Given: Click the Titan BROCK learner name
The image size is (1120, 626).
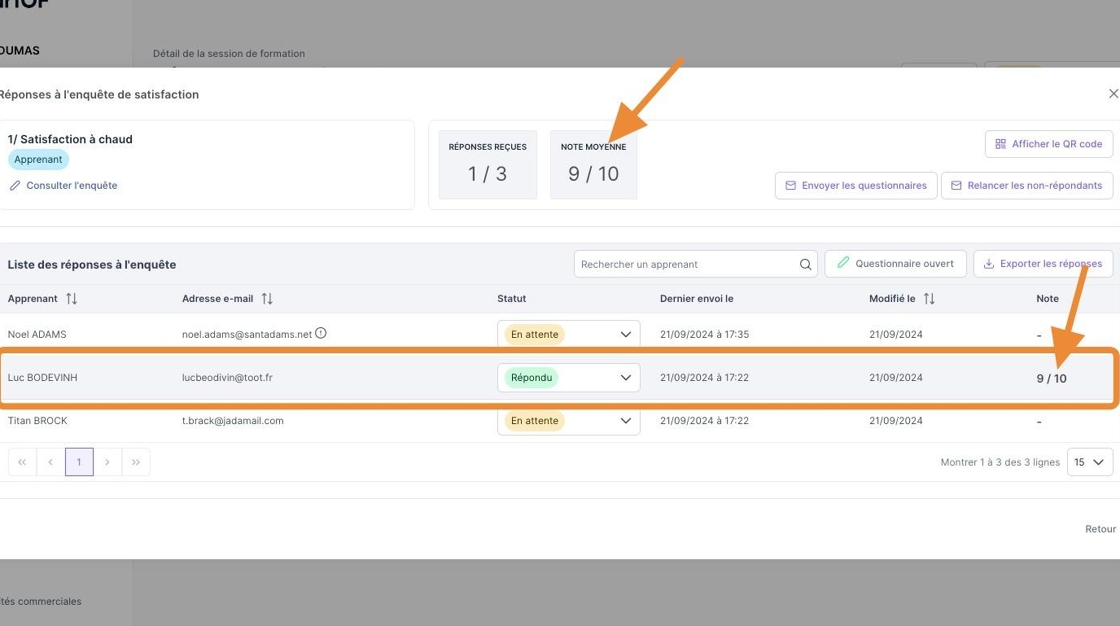Looking at the screenshot, I should (37, 421).
